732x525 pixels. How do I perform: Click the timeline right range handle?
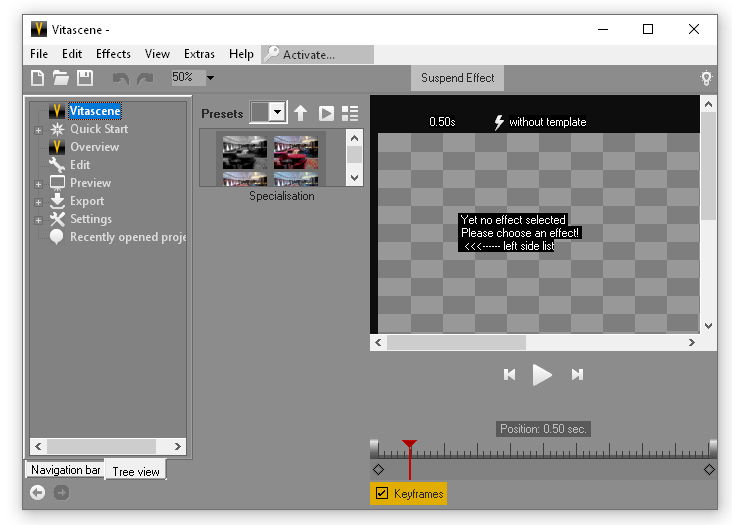[x=713, y=449]
